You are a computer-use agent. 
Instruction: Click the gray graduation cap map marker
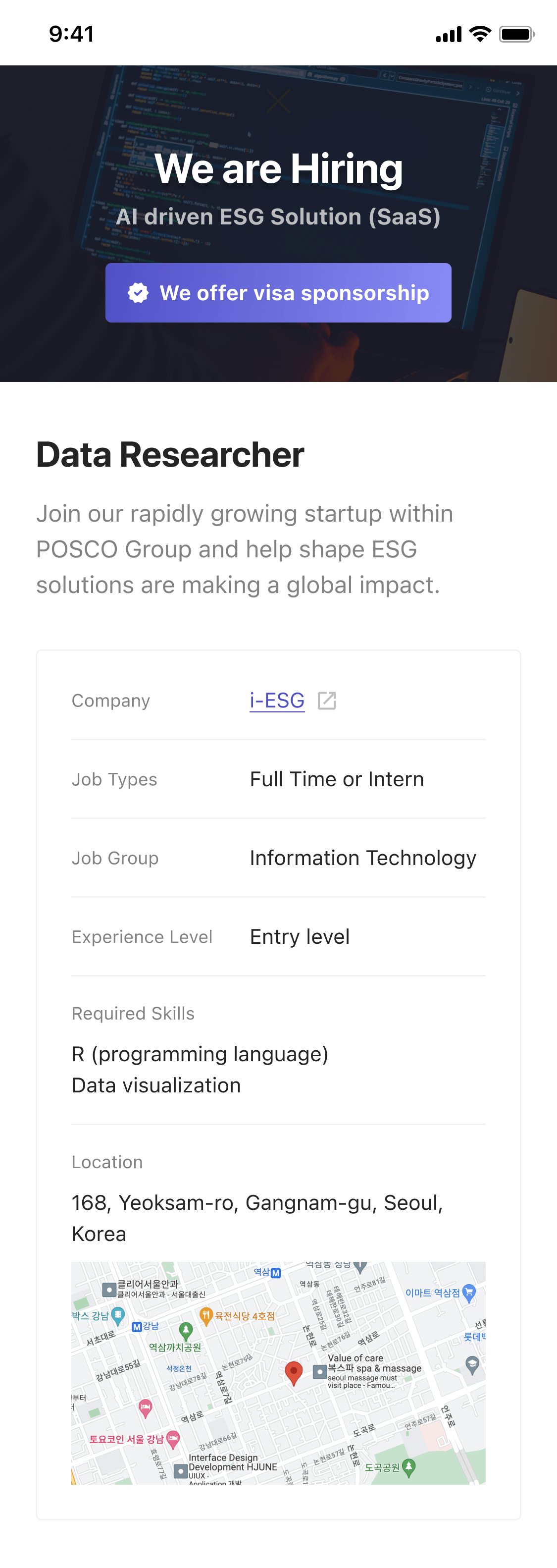(x=472, y=1365)
